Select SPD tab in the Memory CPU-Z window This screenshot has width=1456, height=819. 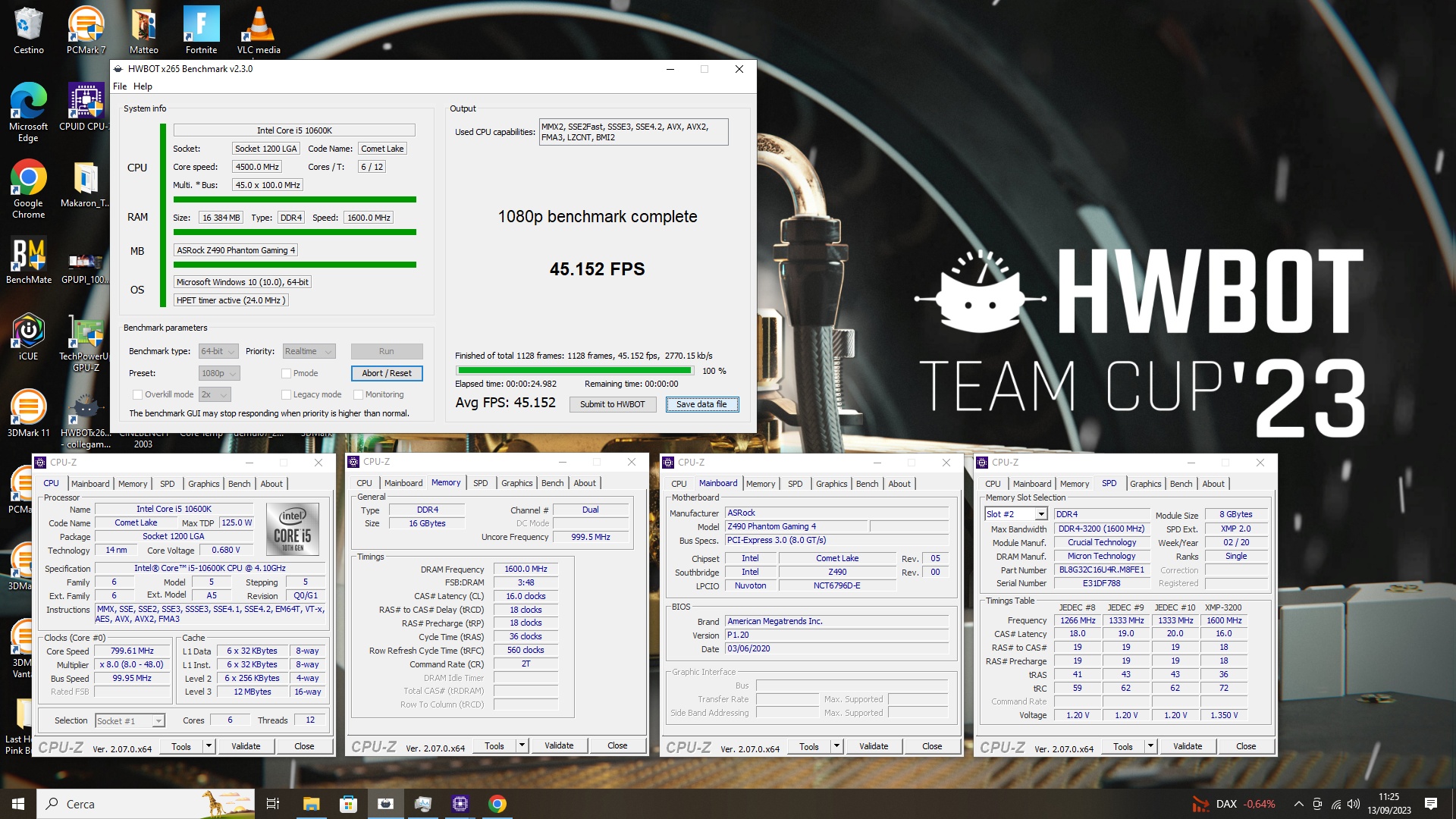click(x=481, y=483)
